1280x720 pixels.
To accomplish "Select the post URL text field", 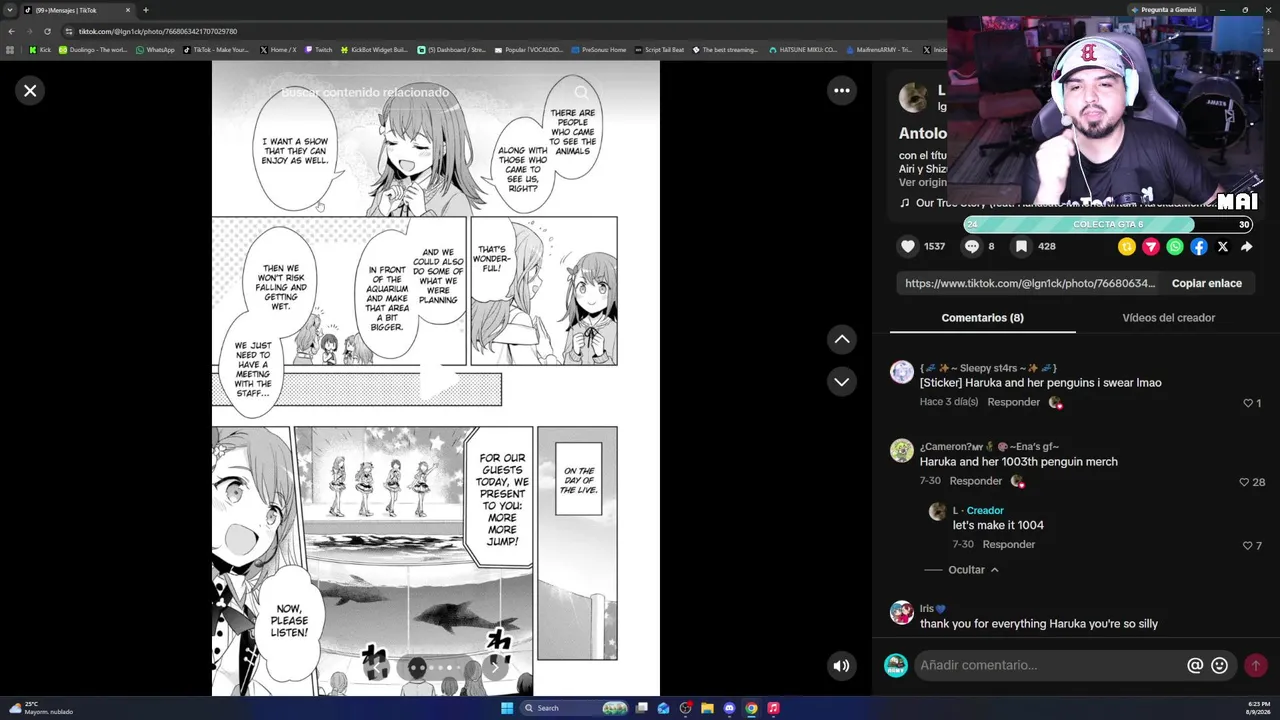I will [x=1030, y=284].
